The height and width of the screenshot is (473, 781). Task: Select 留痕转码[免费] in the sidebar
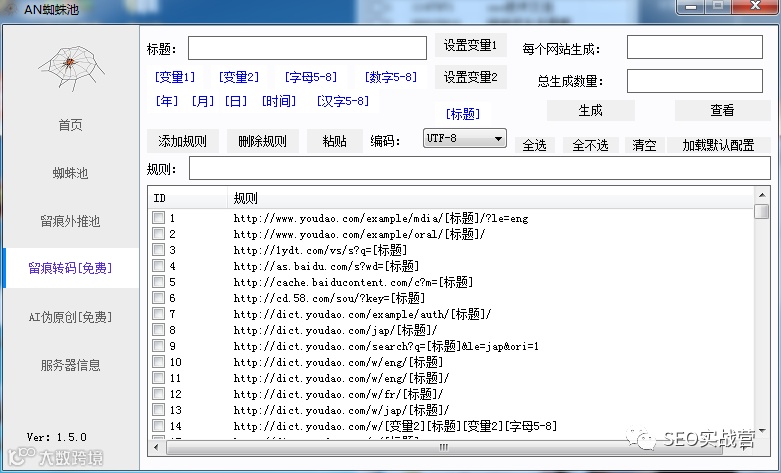(70, 268)
